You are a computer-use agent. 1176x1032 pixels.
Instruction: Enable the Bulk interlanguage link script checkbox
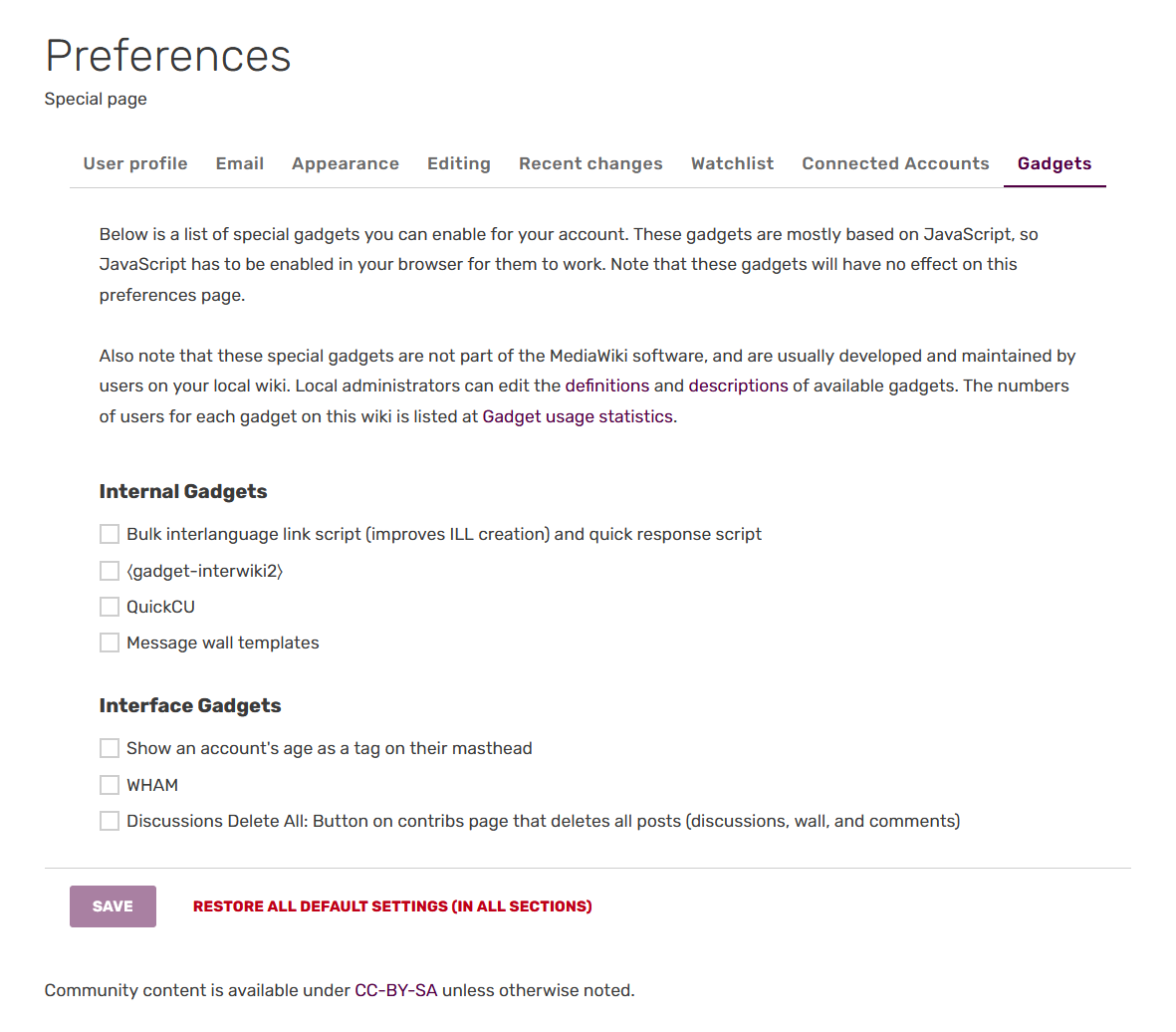click(110, 535)
